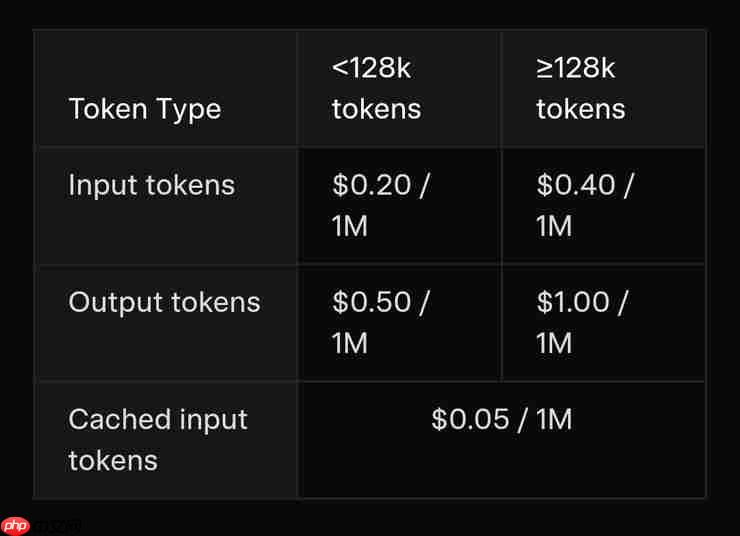This screenshot has height=536, width=740.
Task: Click the $1.00 / 1M price cell
Action: pos(582,322)
